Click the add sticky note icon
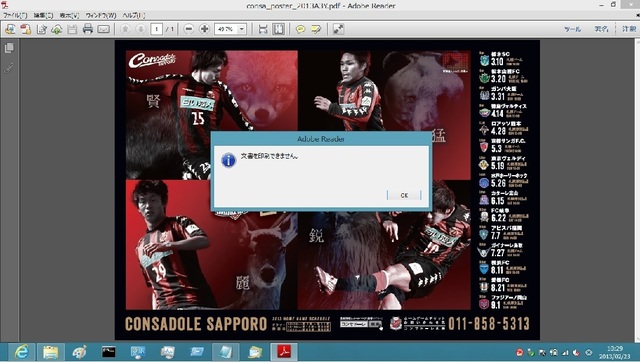 coord(300,29)
